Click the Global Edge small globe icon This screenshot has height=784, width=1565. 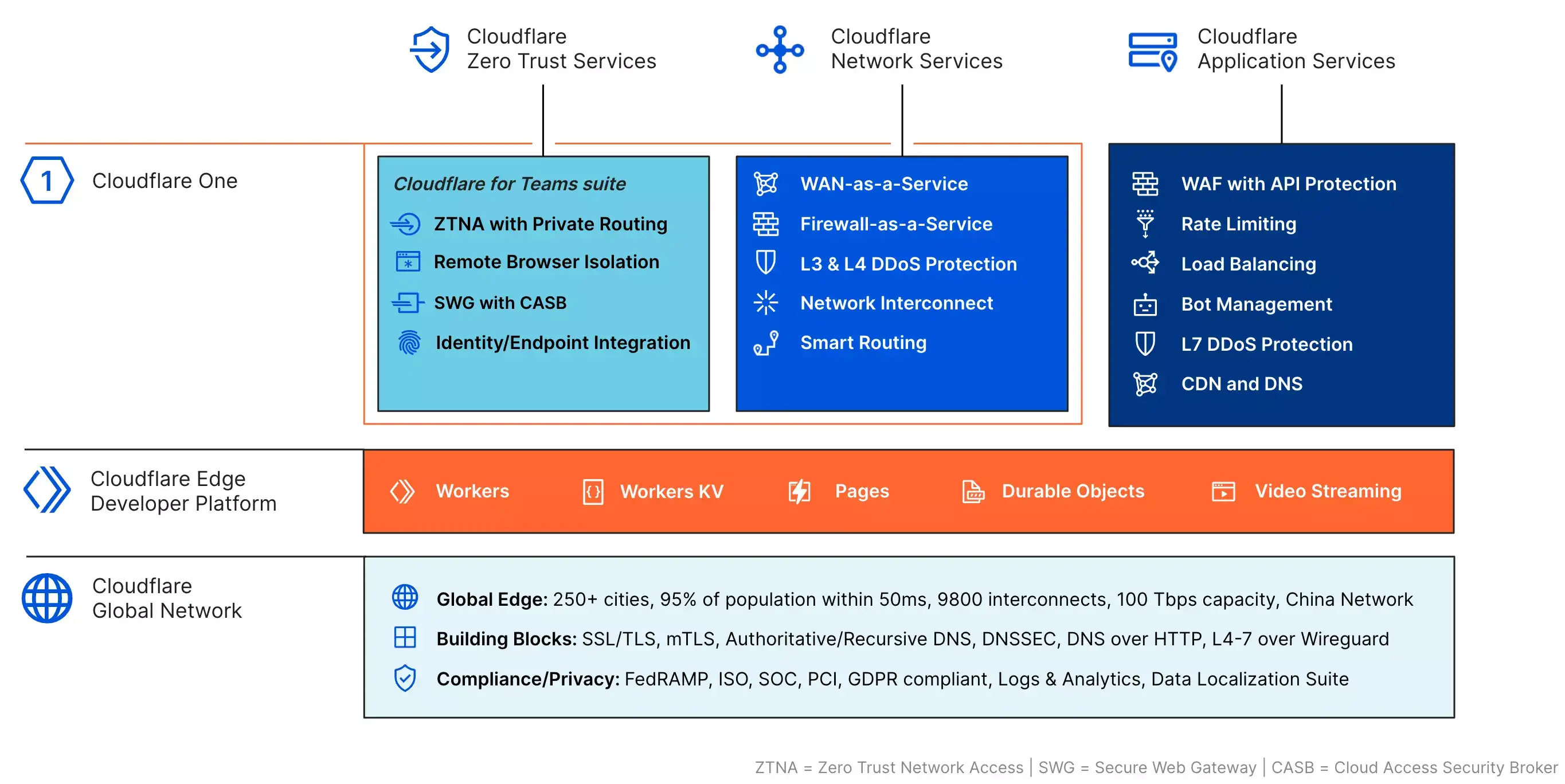click(x=405, y=598)
